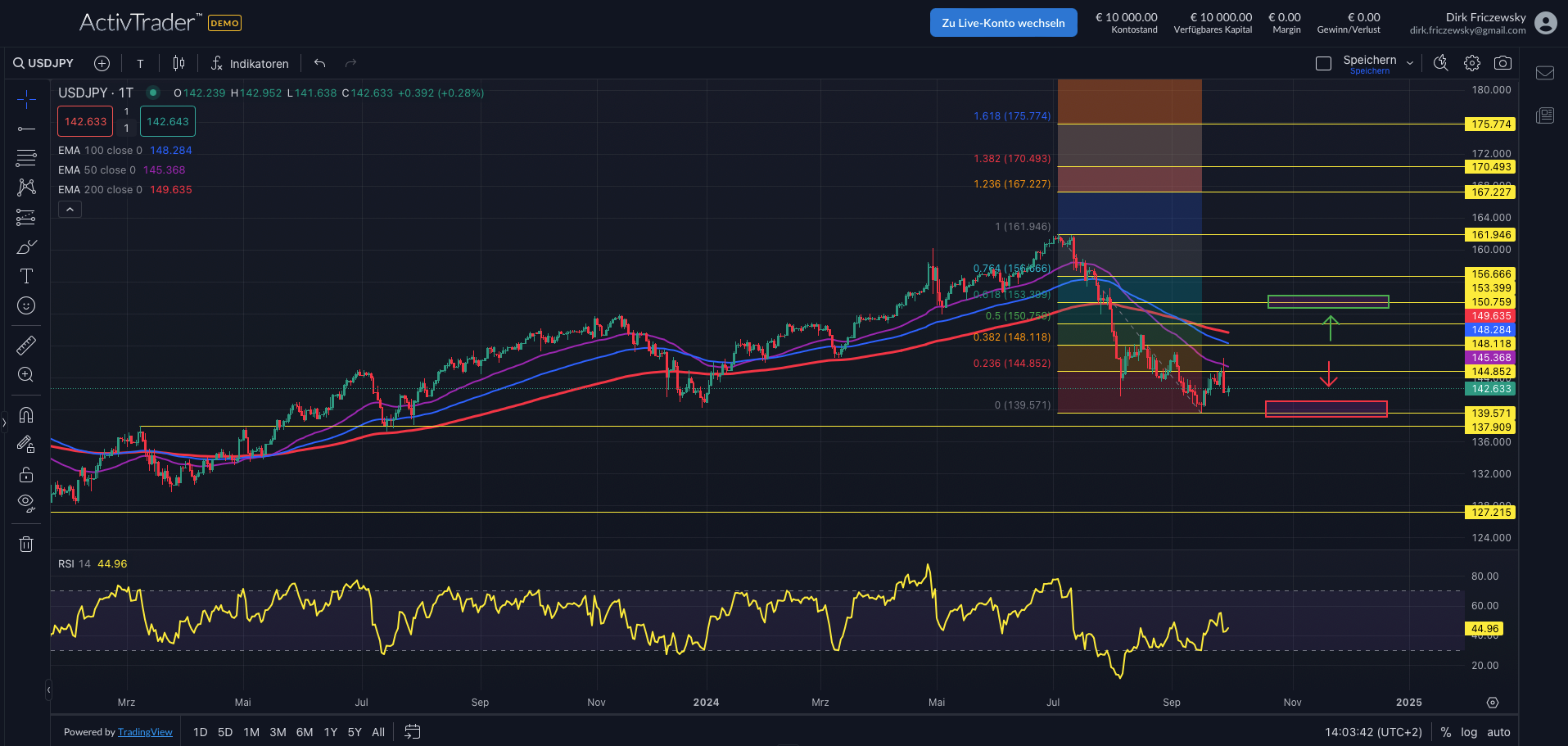Viewport: 1568px width, 746px height.
Task: Activate the zoom-in tool
Action: 26,374
